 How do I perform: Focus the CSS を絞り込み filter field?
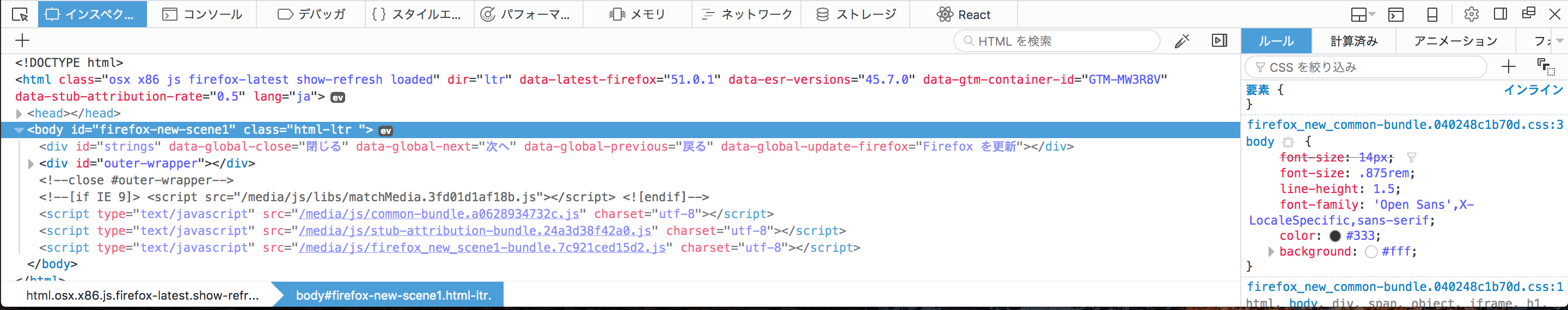(x=1366, y=67)
